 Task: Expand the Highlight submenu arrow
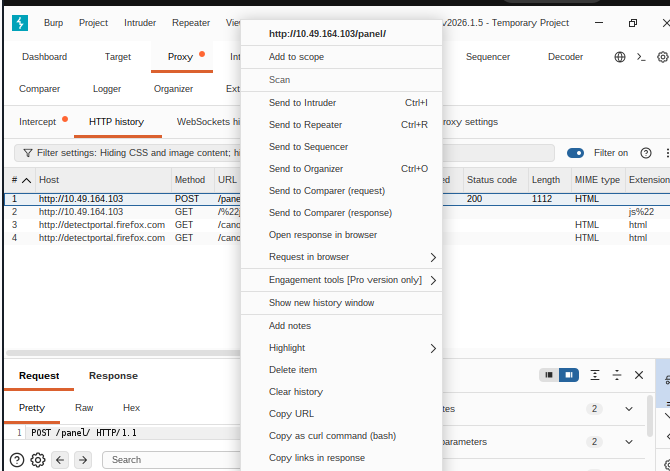tap(433, 348)
